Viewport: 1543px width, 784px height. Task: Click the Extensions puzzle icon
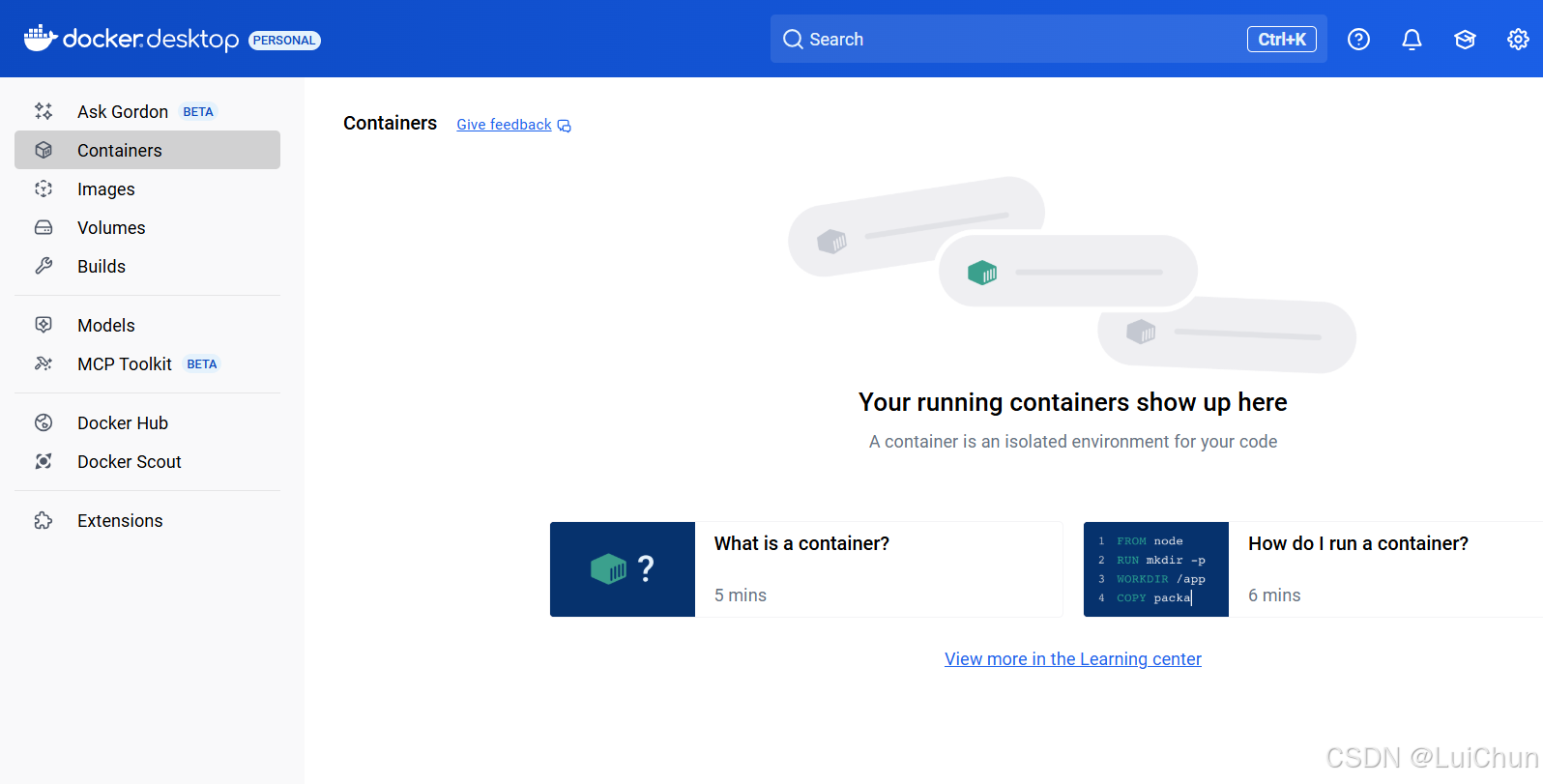point(44,520)
